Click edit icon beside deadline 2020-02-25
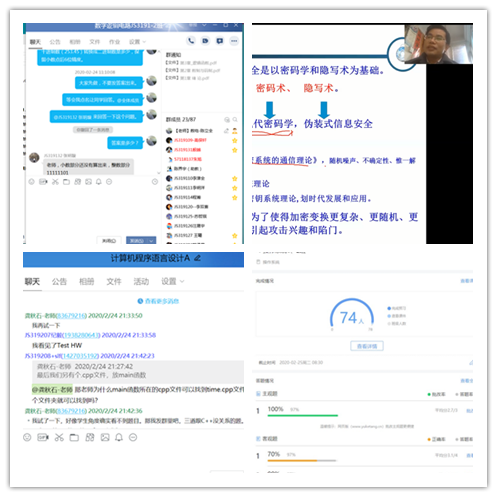Viewport: 497px width, 497px height. [470, 362]
